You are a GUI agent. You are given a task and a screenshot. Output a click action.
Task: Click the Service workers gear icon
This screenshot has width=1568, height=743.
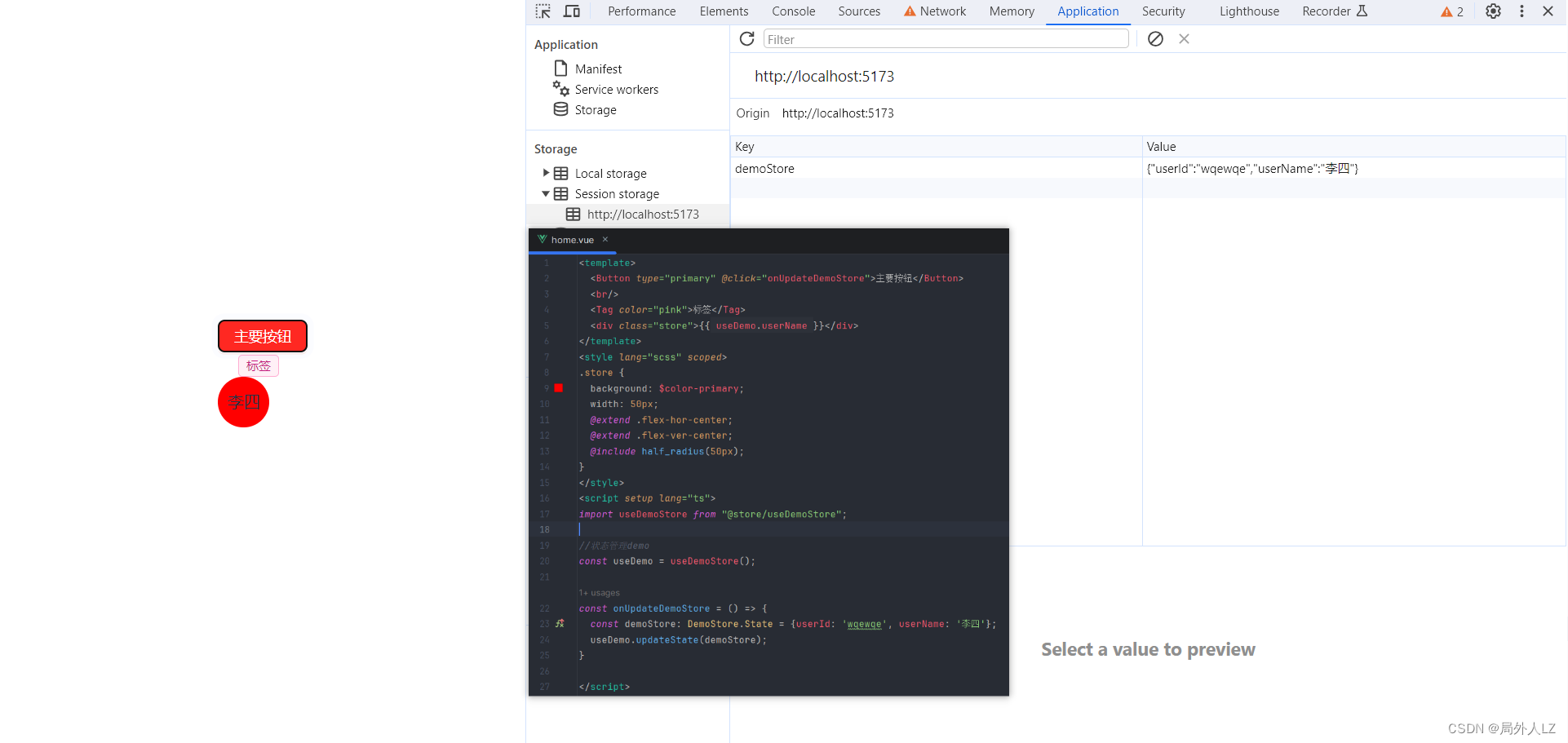pyautogui.click(x=560, y=89)
